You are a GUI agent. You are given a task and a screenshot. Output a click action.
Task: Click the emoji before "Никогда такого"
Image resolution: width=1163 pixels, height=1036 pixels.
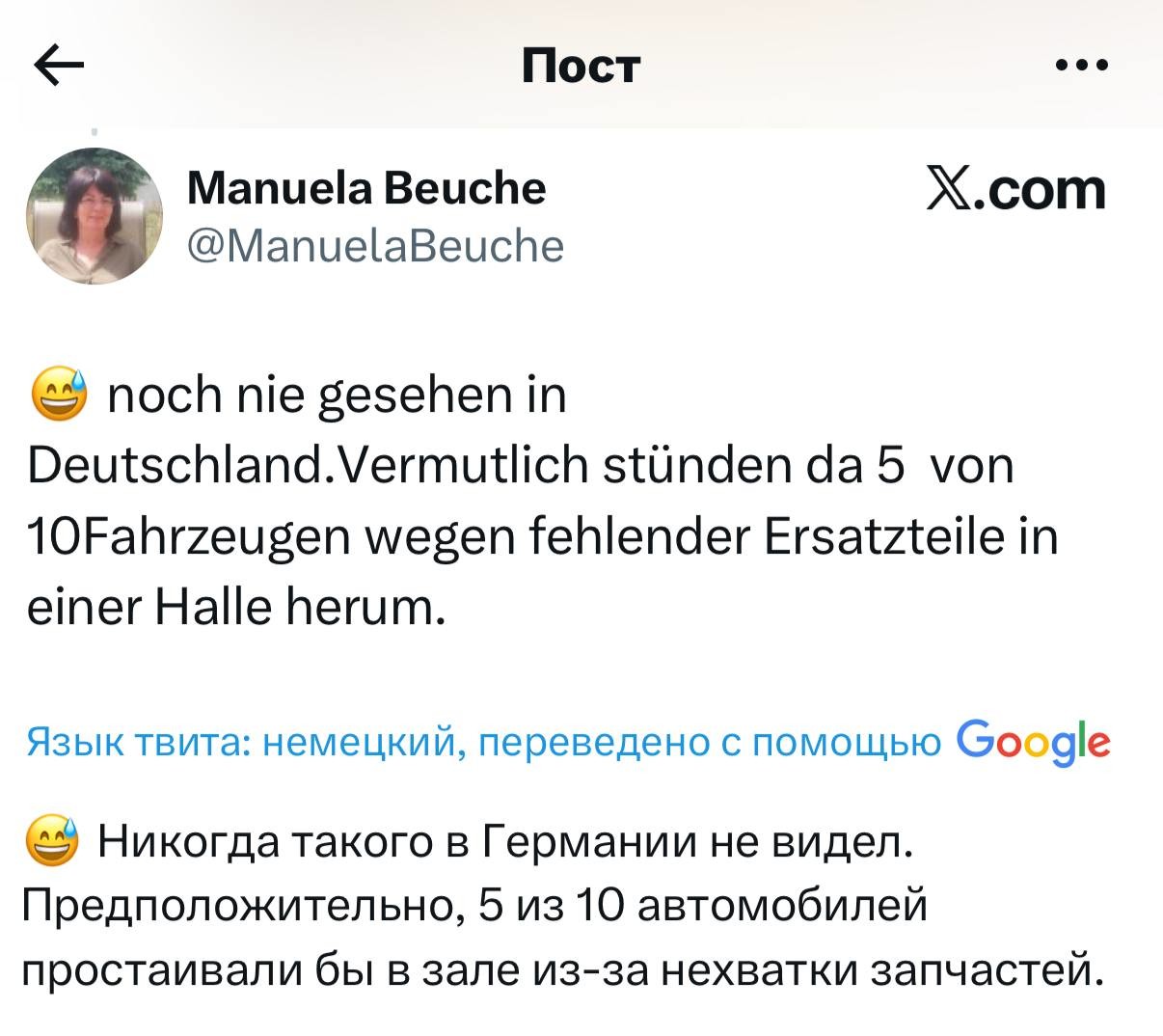coord(54,844)
